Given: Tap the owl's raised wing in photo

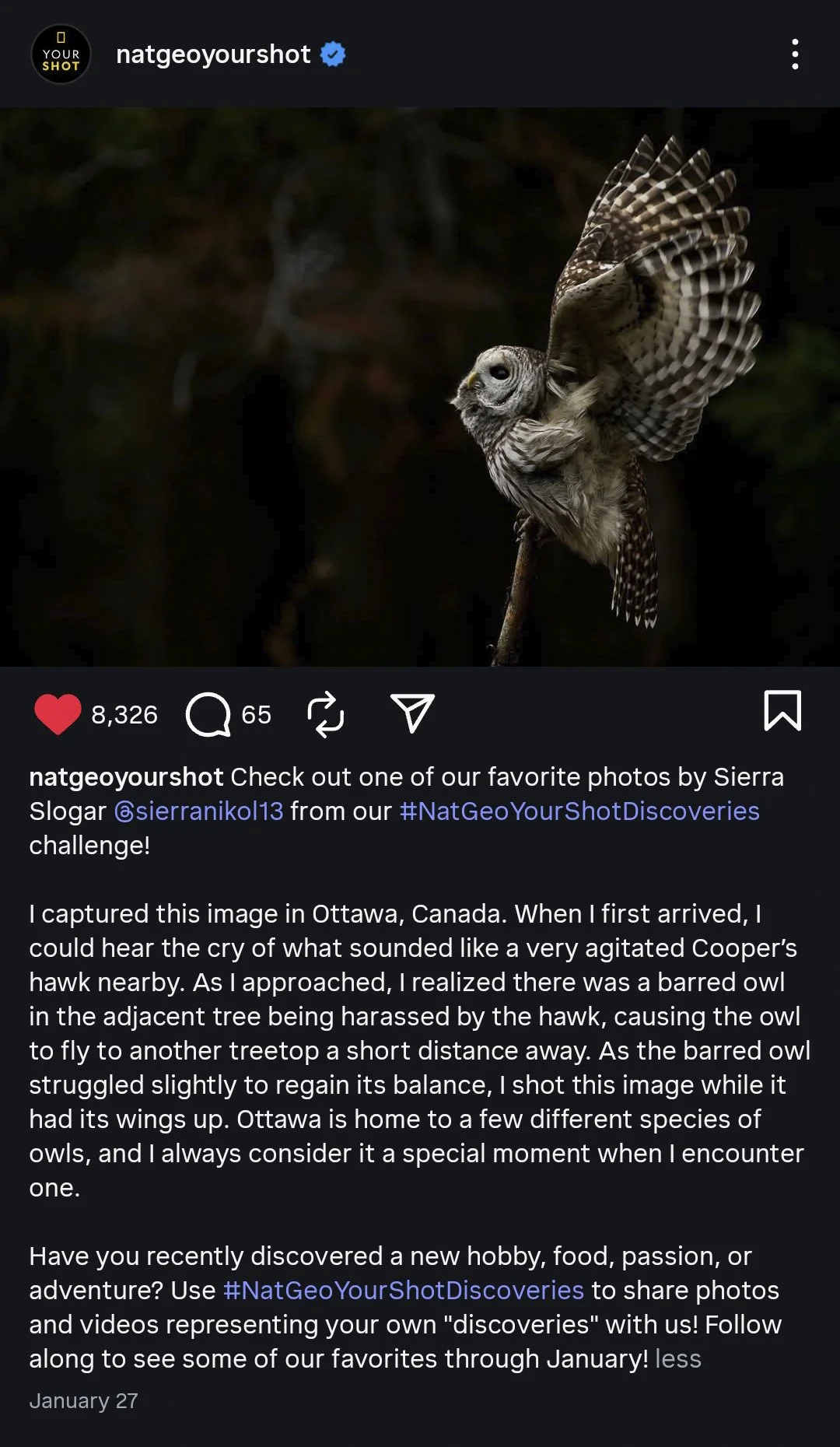Looking at the screenshot, I should pos(661,288).
